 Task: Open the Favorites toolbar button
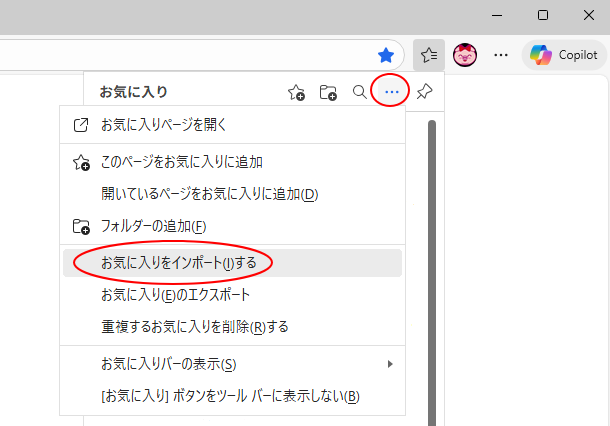pyautogui.click(x=429, y=55)
